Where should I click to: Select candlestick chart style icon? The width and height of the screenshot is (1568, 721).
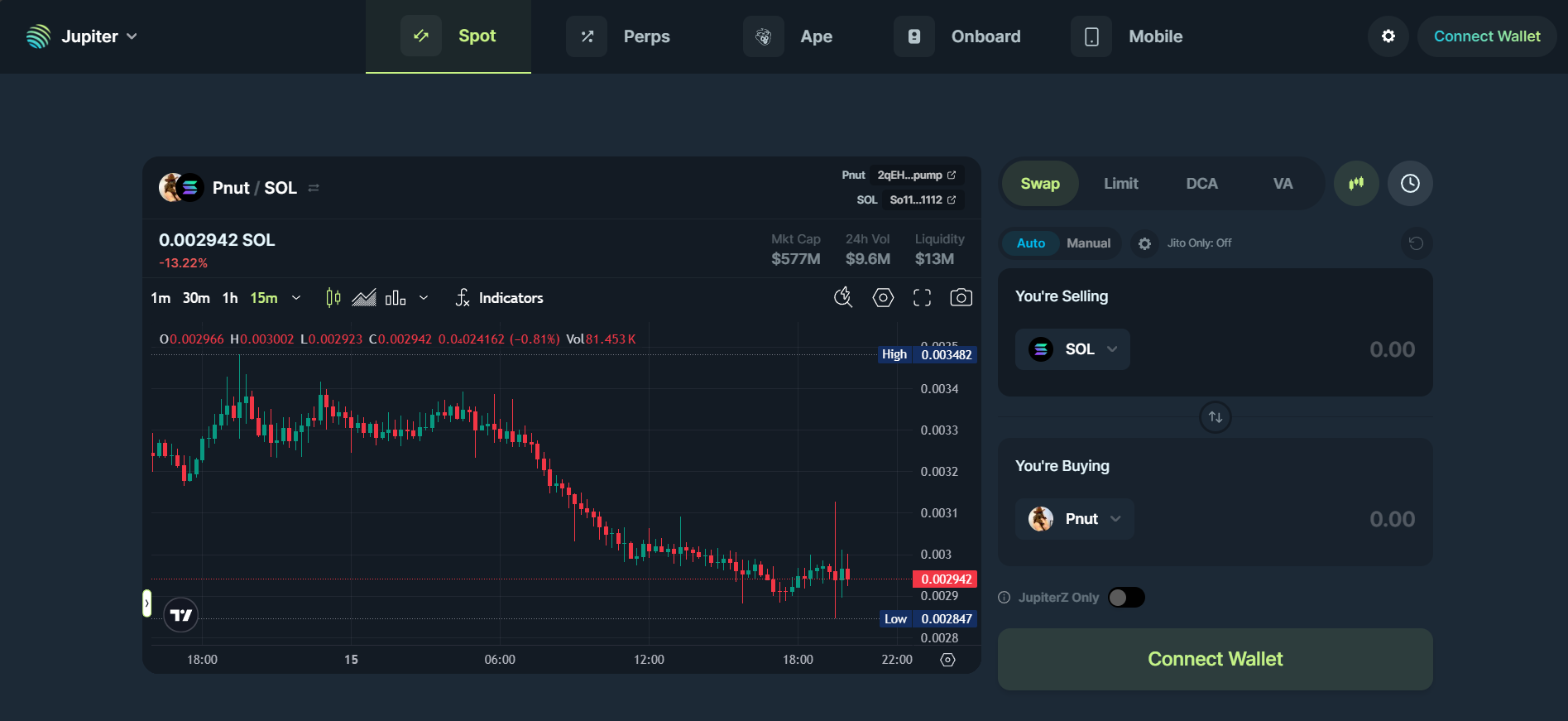333,297
